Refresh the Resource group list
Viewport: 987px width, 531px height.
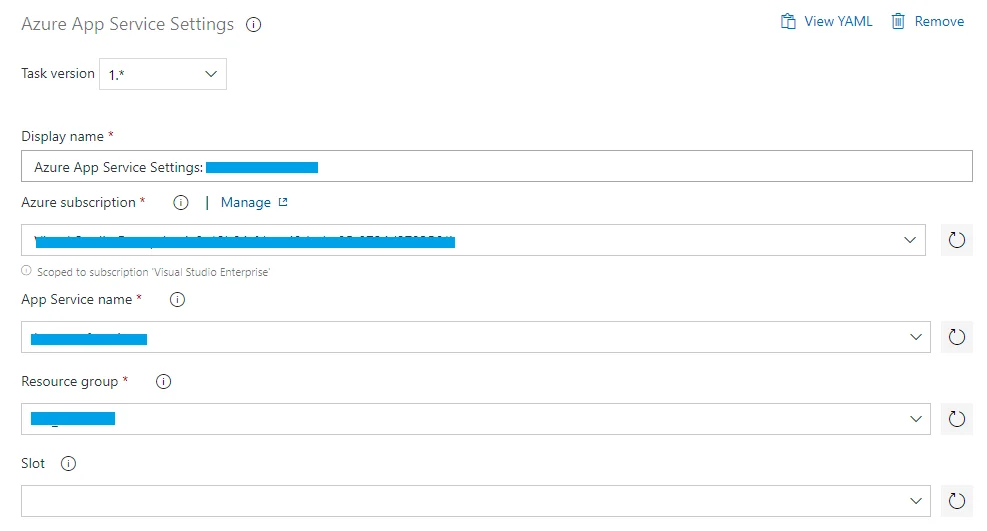click(956, 419)
